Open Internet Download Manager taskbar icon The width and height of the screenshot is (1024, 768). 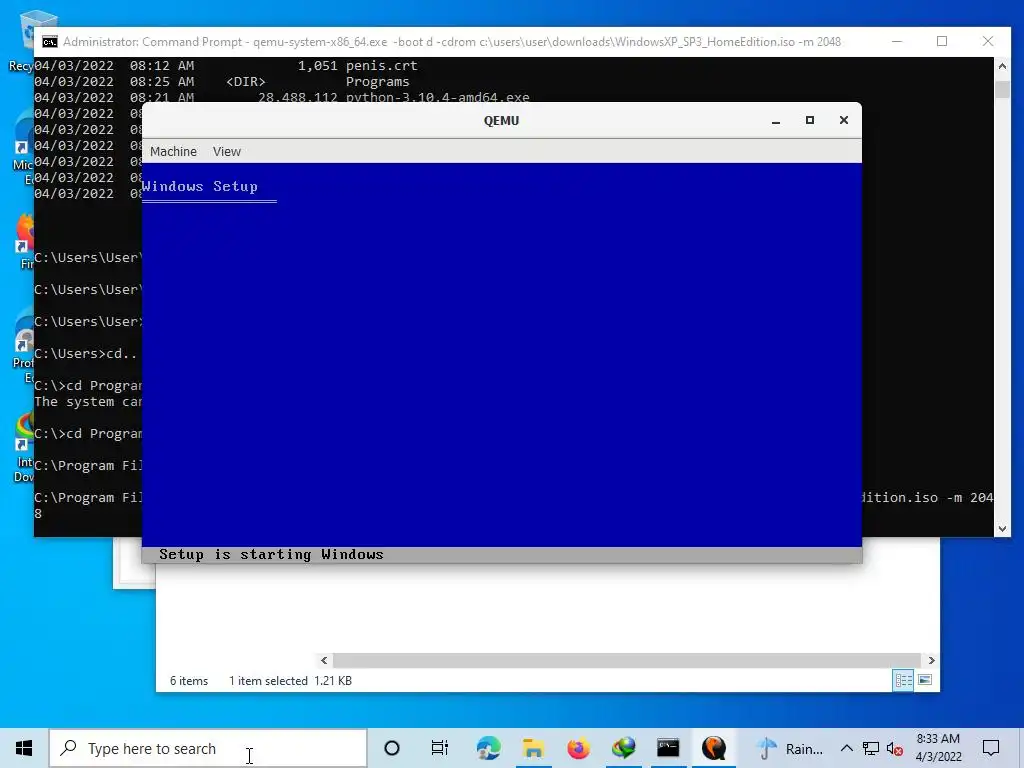(x=624, y=748)
